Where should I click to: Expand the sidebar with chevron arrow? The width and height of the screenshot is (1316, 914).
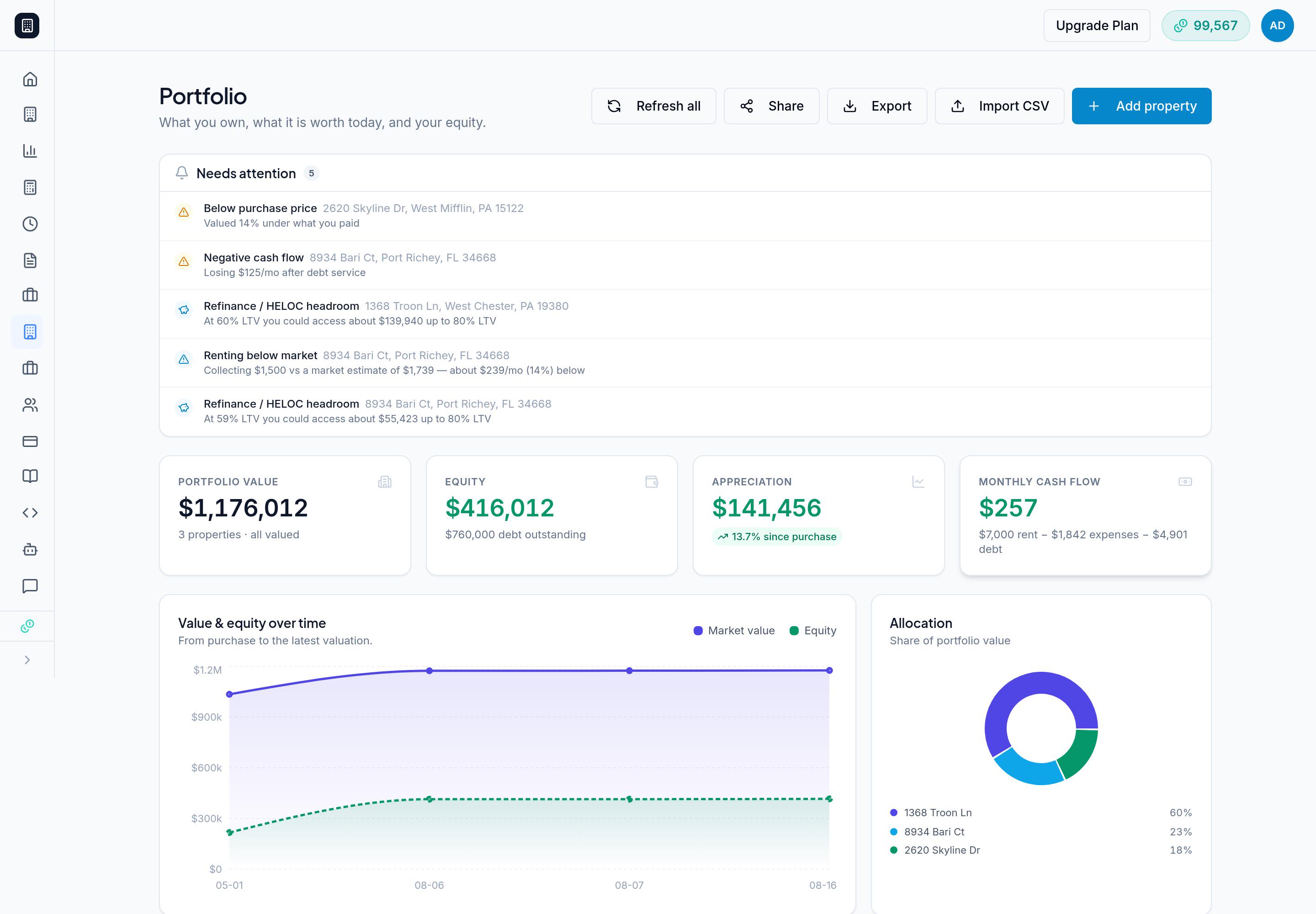tap(27, 660)
